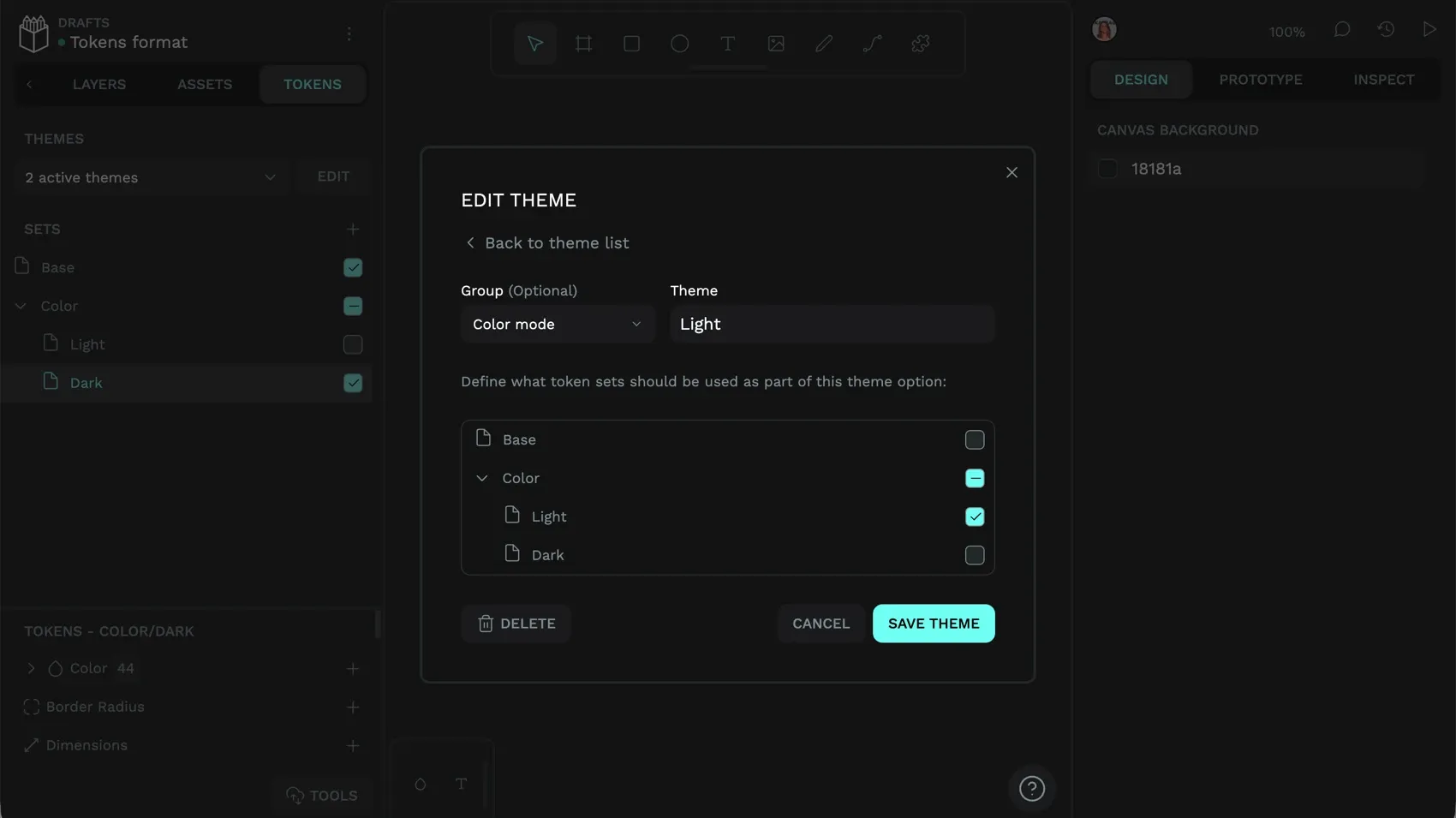The image size is (1456, 818).
Task: Open the image placement tool
Action: [x=775, y=43]
